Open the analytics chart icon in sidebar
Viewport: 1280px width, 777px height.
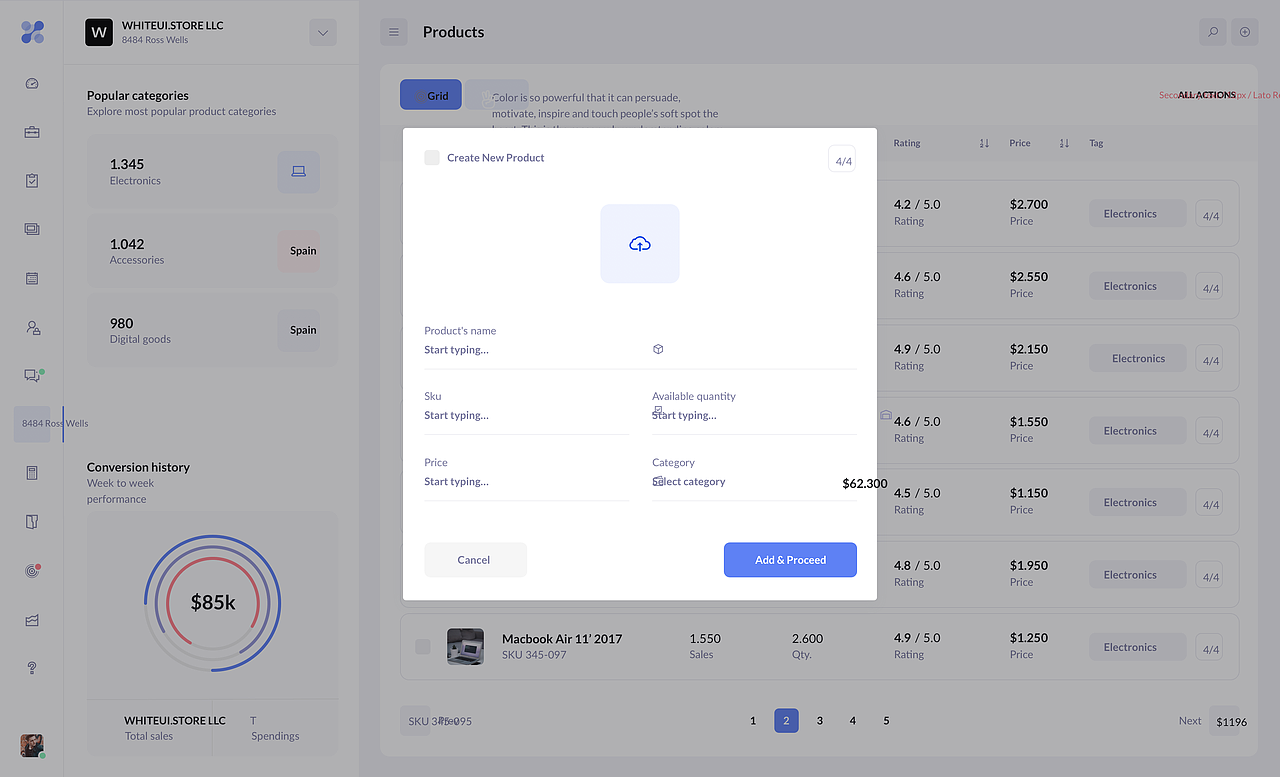32,620
